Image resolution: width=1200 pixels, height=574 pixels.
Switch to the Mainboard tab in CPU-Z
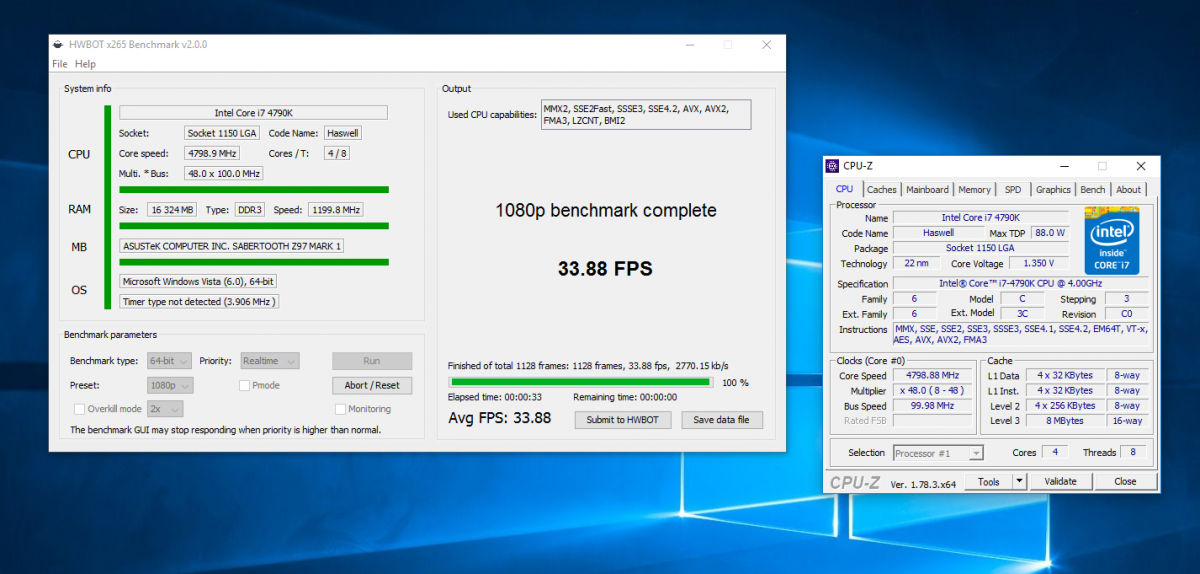point(928,190)
